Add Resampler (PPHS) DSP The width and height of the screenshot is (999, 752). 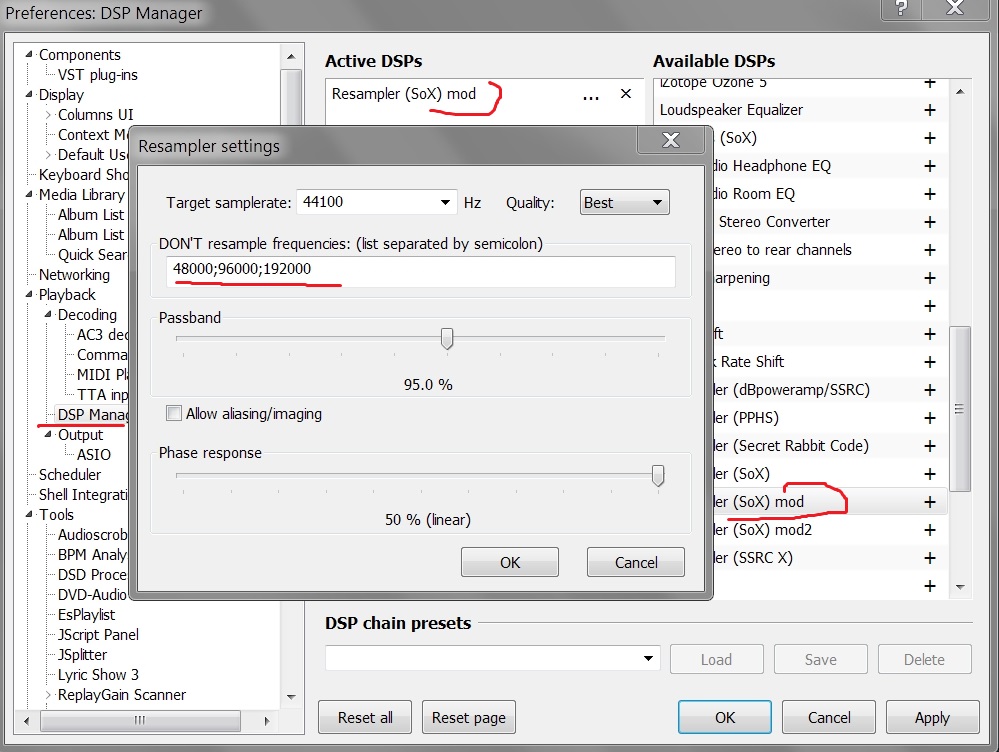930,418
